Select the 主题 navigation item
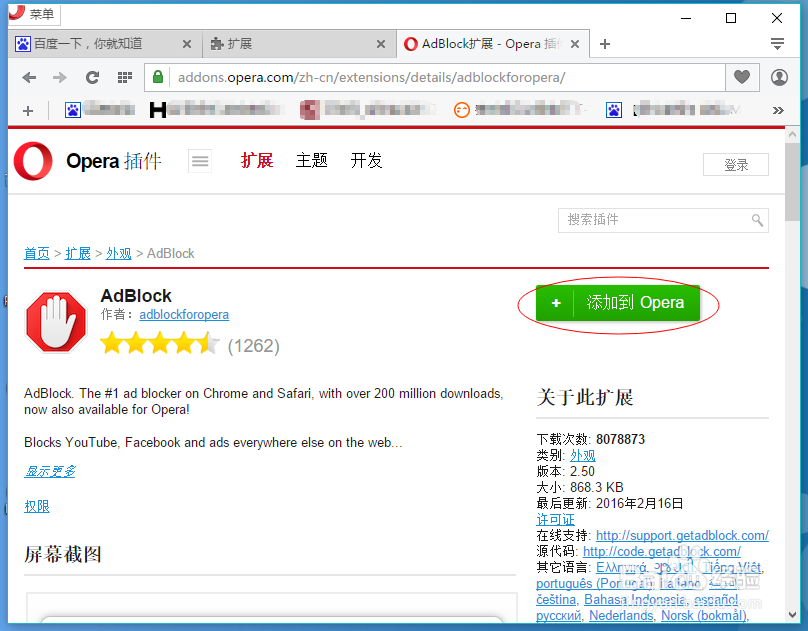Image resolution: width=808 pixels, height=631 pixels. pos(311,160)
